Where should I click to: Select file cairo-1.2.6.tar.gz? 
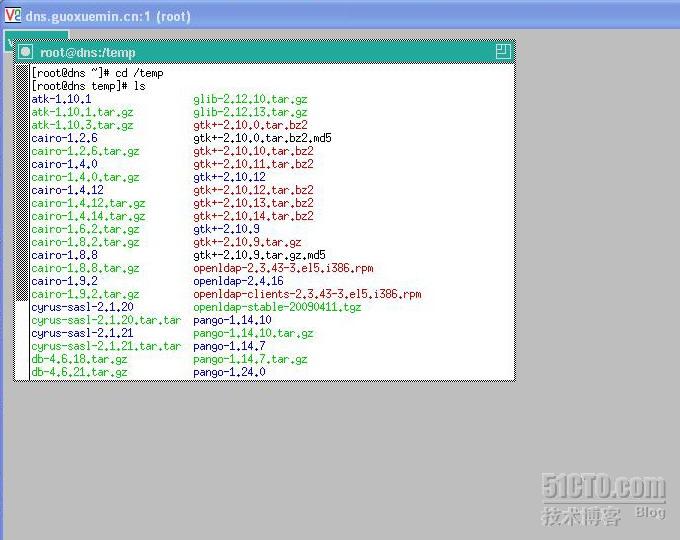pyautogui.click(x=85, y=151)
